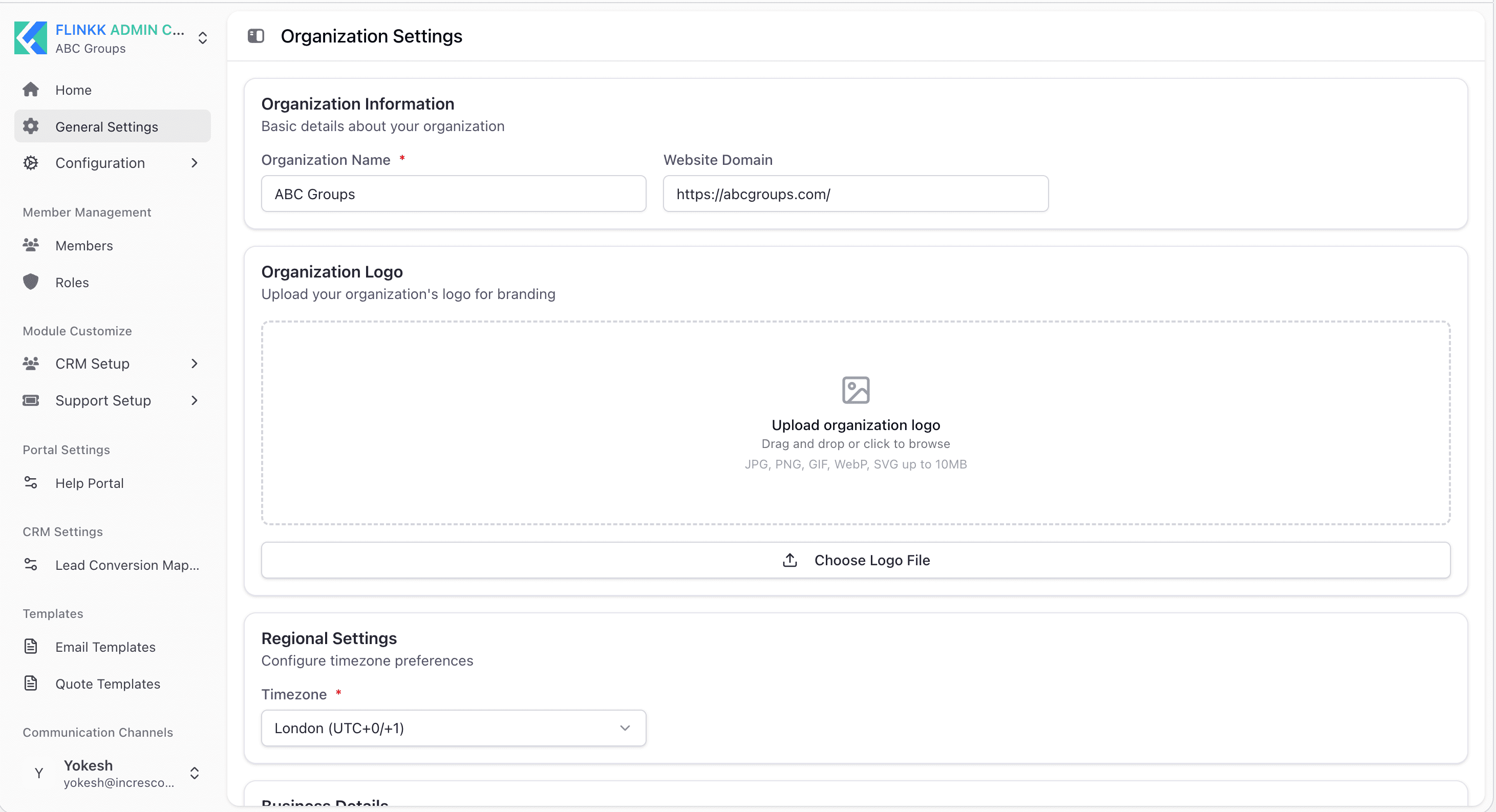Click the FLINKK ADMIN title text
This screenshot has height=812, width=1496.
(x=120, y=30)
